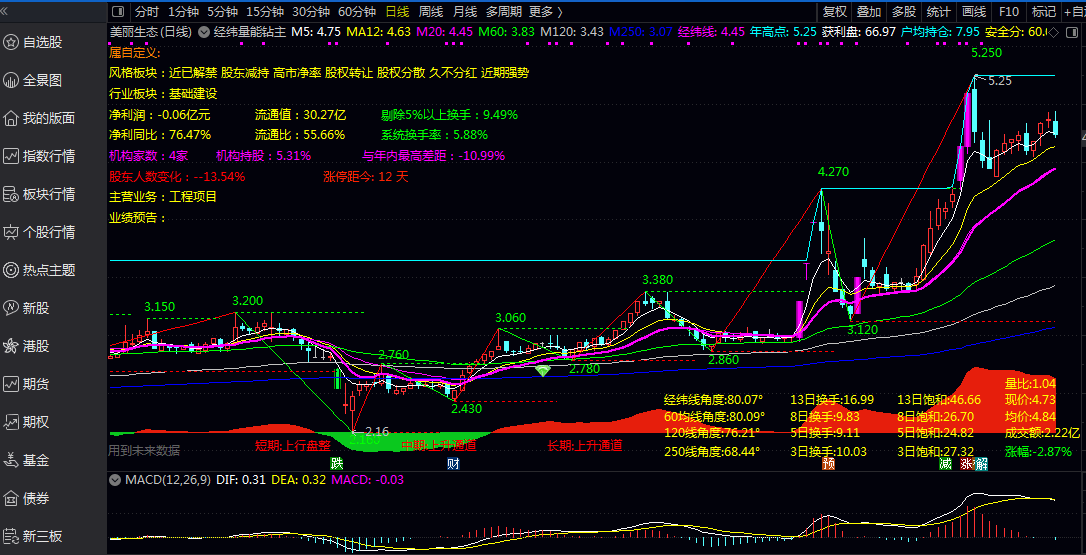Switch to the 15分钟 chart period tab

tap(265, 12)
